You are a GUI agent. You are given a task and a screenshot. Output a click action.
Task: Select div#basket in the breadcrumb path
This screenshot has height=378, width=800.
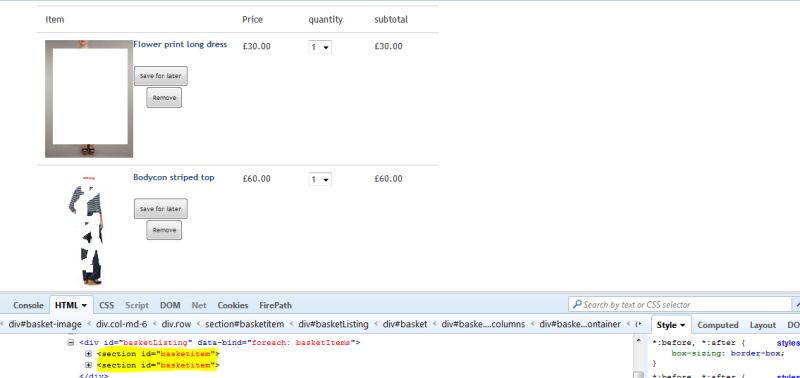(405, 324)
